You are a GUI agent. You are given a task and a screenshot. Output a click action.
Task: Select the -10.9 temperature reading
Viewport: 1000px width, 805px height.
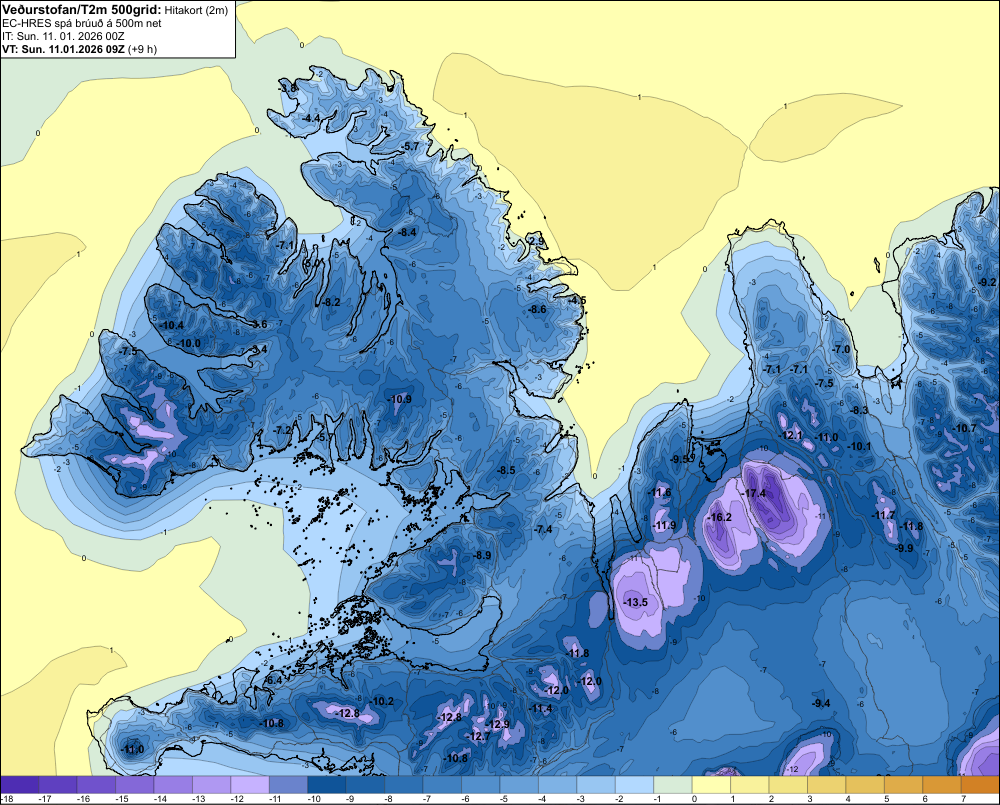400,399
